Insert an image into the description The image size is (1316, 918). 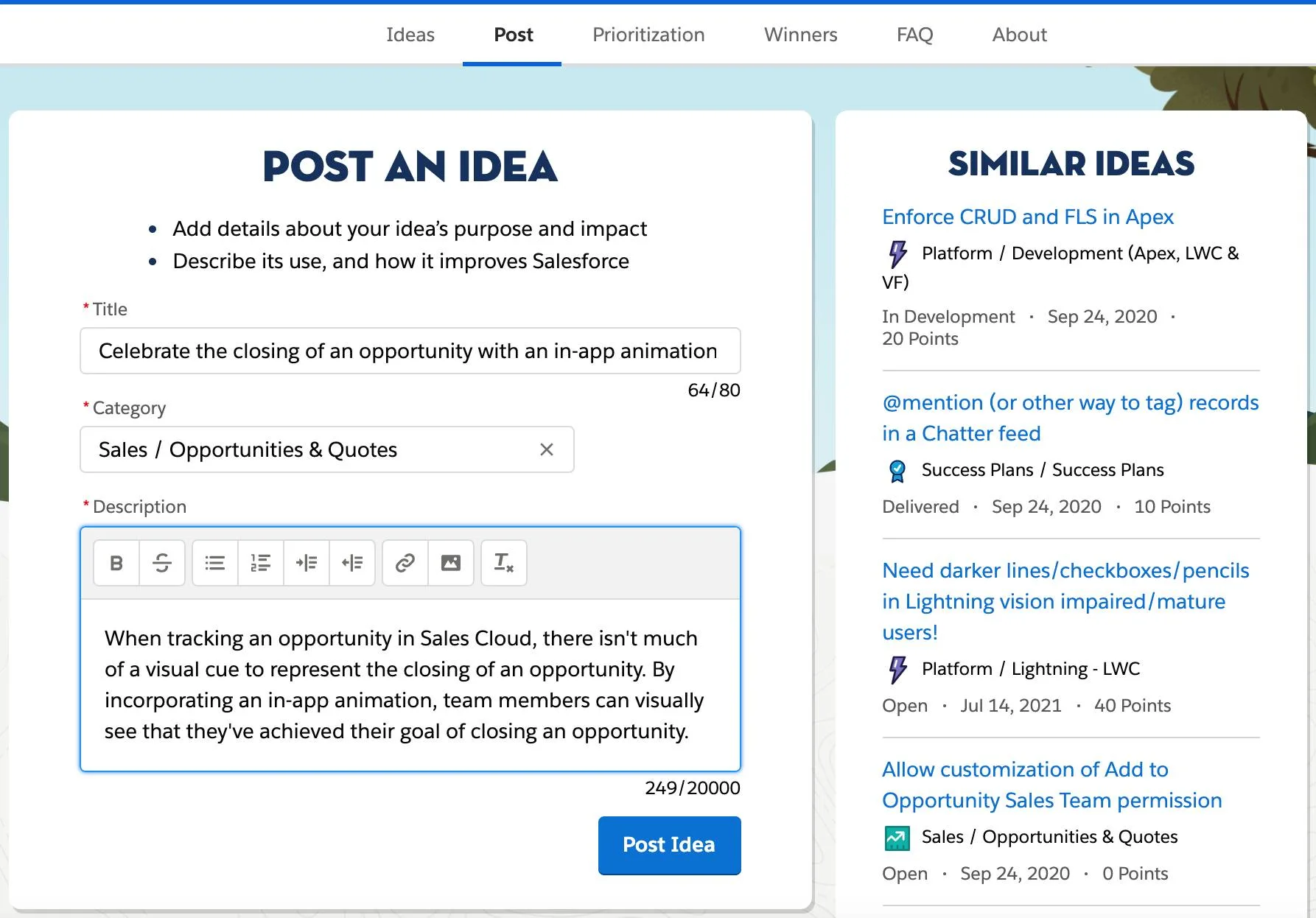450,563
